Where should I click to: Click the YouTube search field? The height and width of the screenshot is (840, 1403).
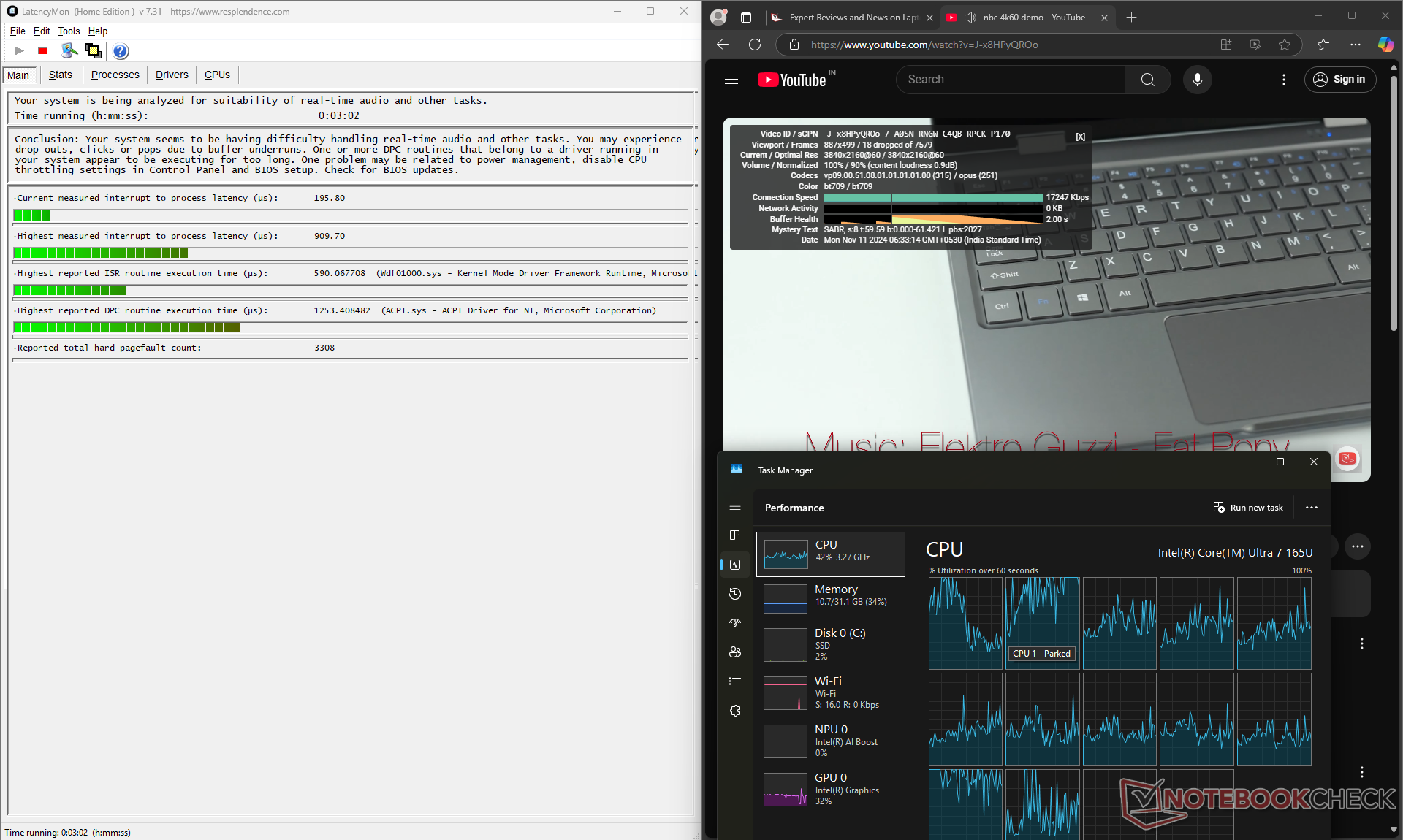(1011, 80)
